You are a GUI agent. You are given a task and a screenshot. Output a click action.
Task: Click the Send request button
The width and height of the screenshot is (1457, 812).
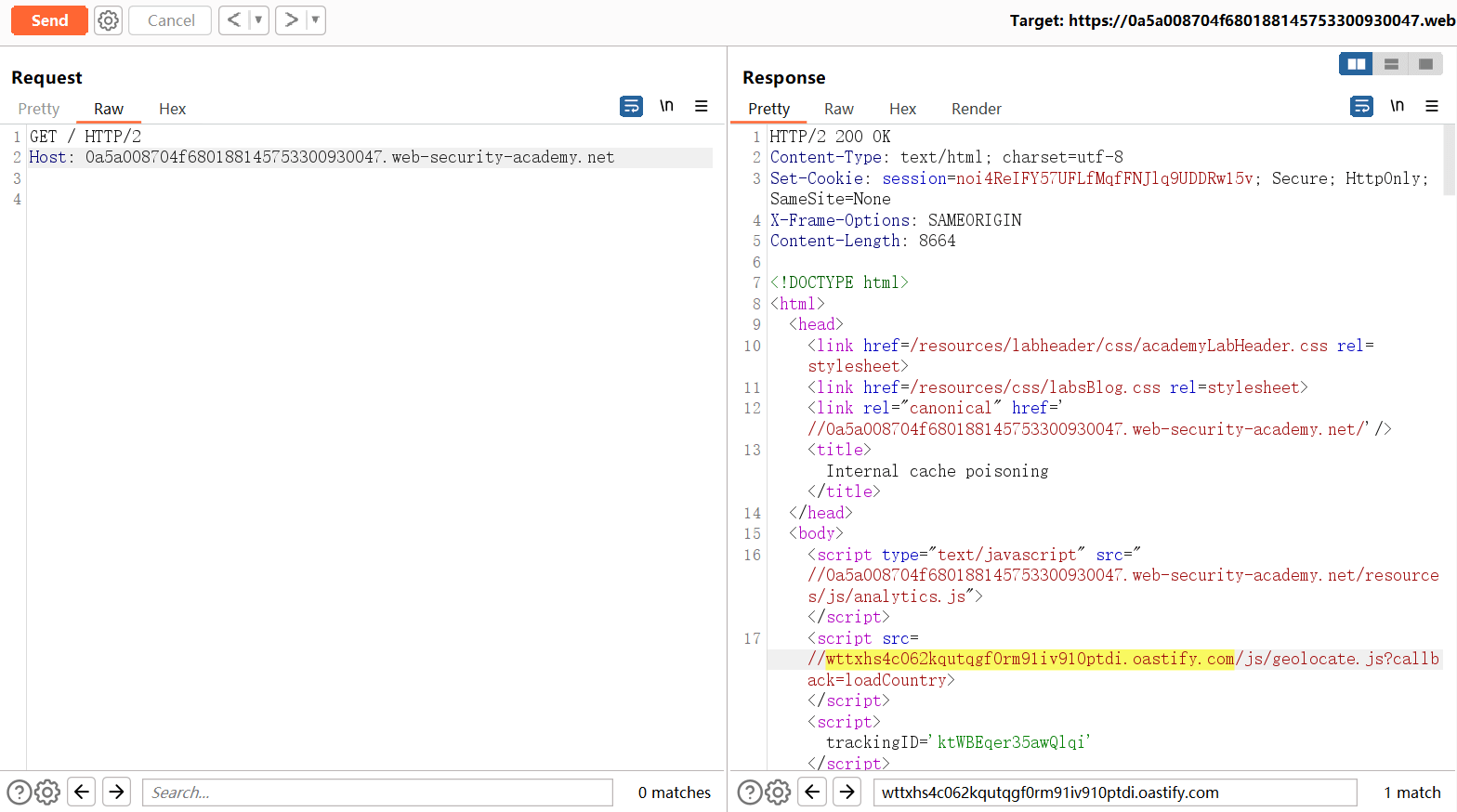(49, 20)
